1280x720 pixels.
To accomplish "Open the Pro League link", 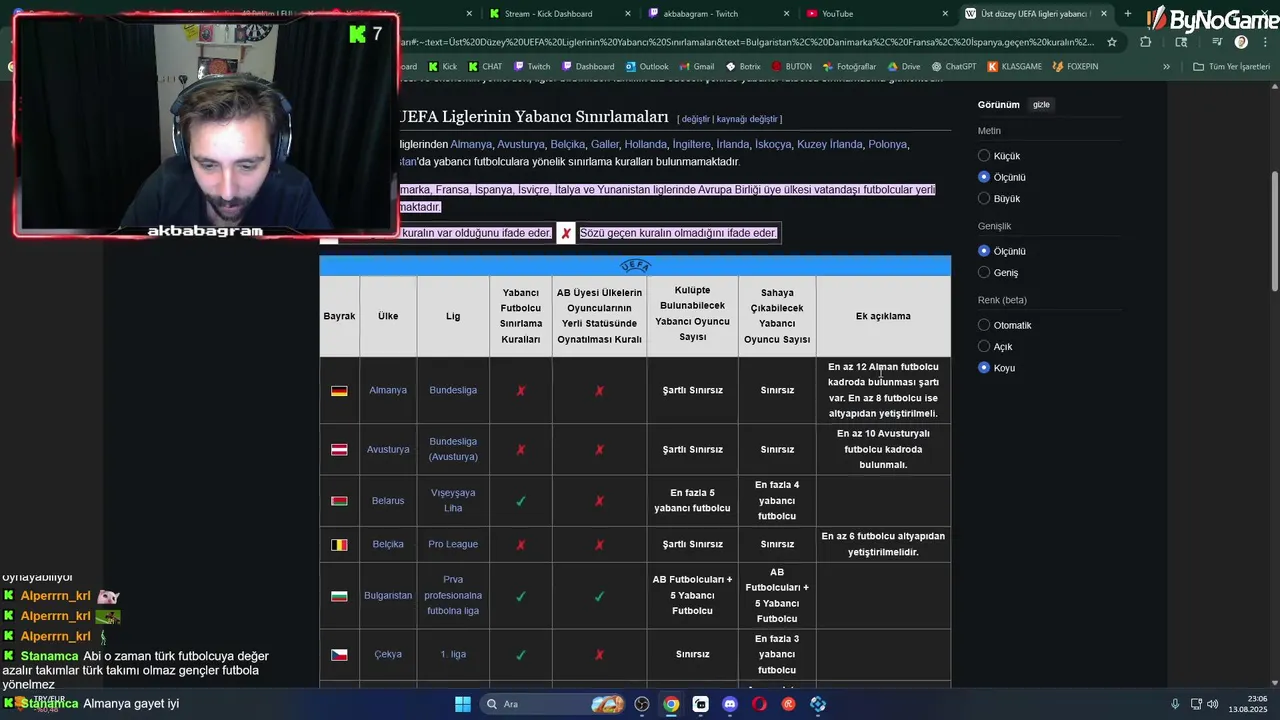I will click(453, 544).
